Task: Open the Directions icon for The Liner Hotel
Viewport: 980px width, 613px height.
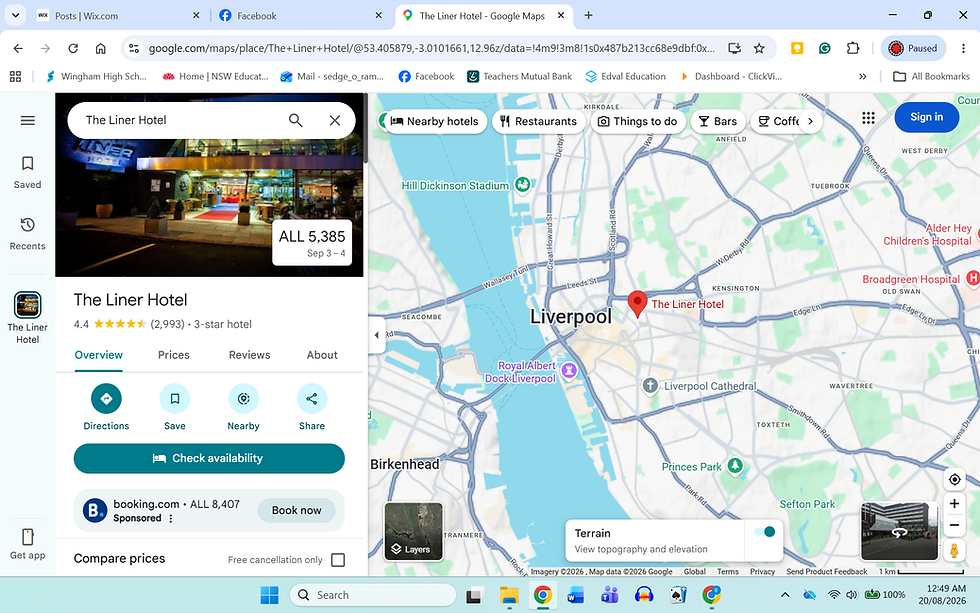Action: tap(106, 399)
